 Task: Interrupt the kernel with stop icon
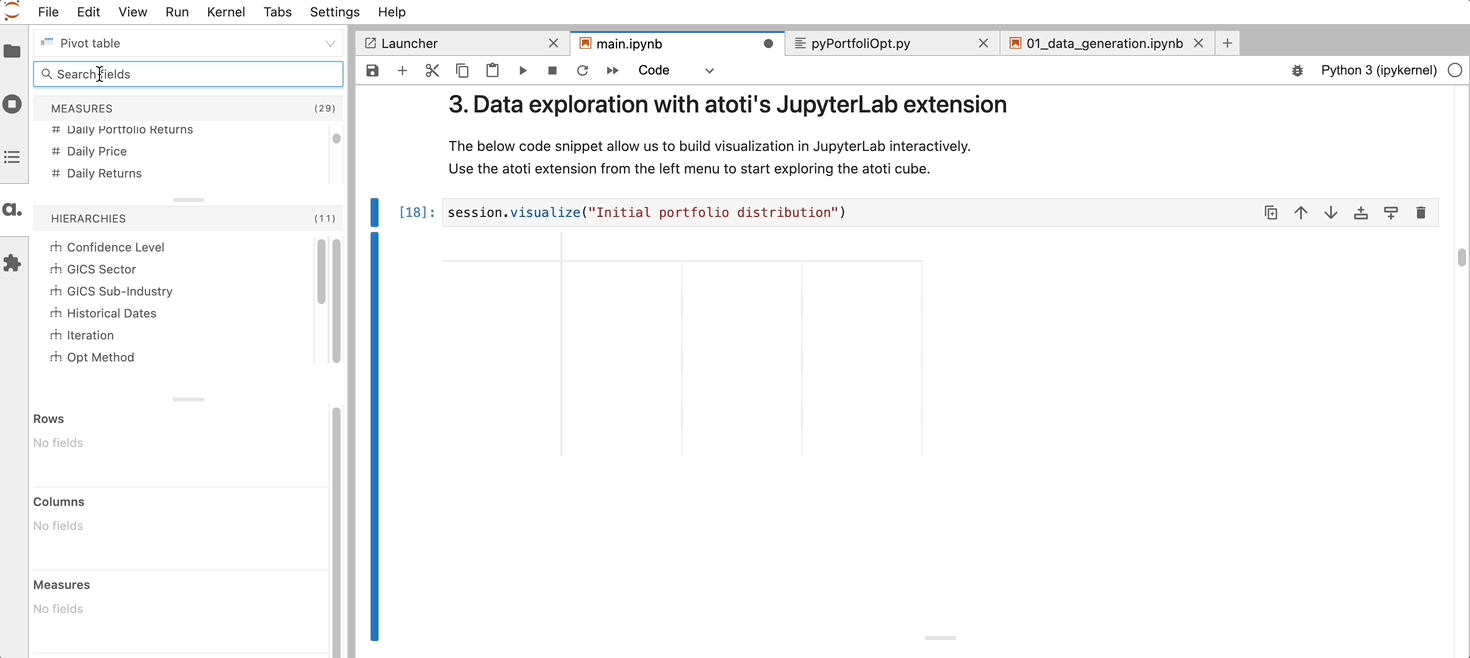pyautogui.click(x=552, y=70)
